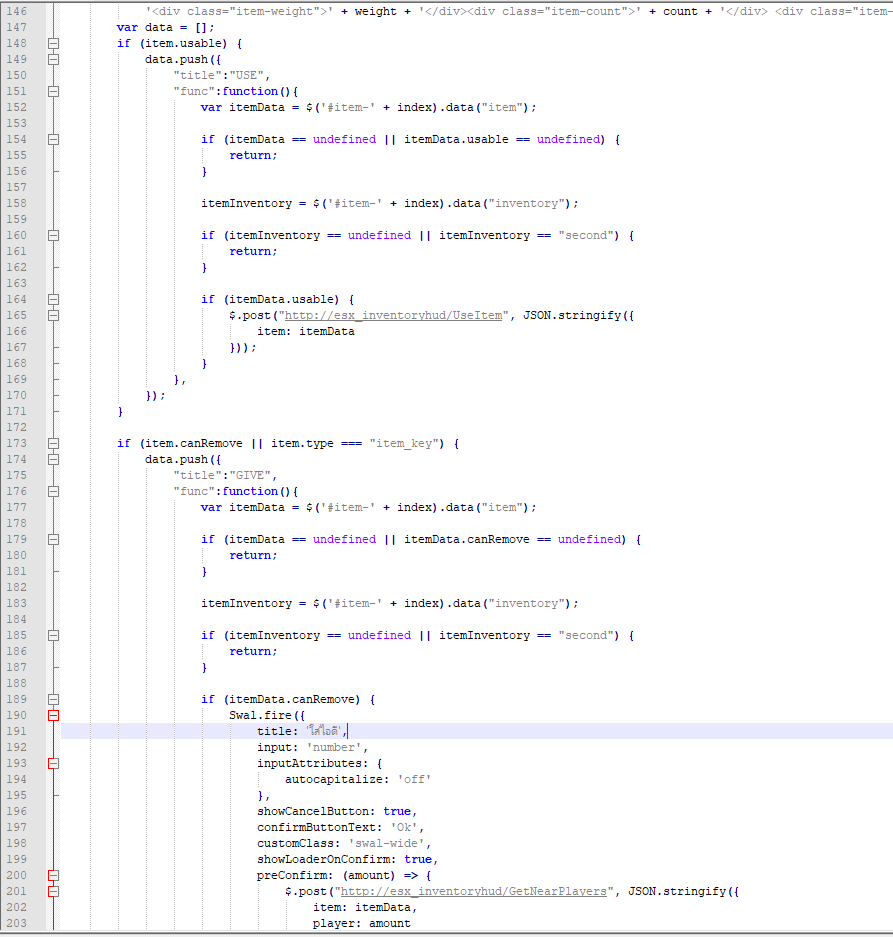Image resolution: width=893 pixels, height=937 pixels.
Task: Collapse the data.push block at line 149
Action: [53, 60]
